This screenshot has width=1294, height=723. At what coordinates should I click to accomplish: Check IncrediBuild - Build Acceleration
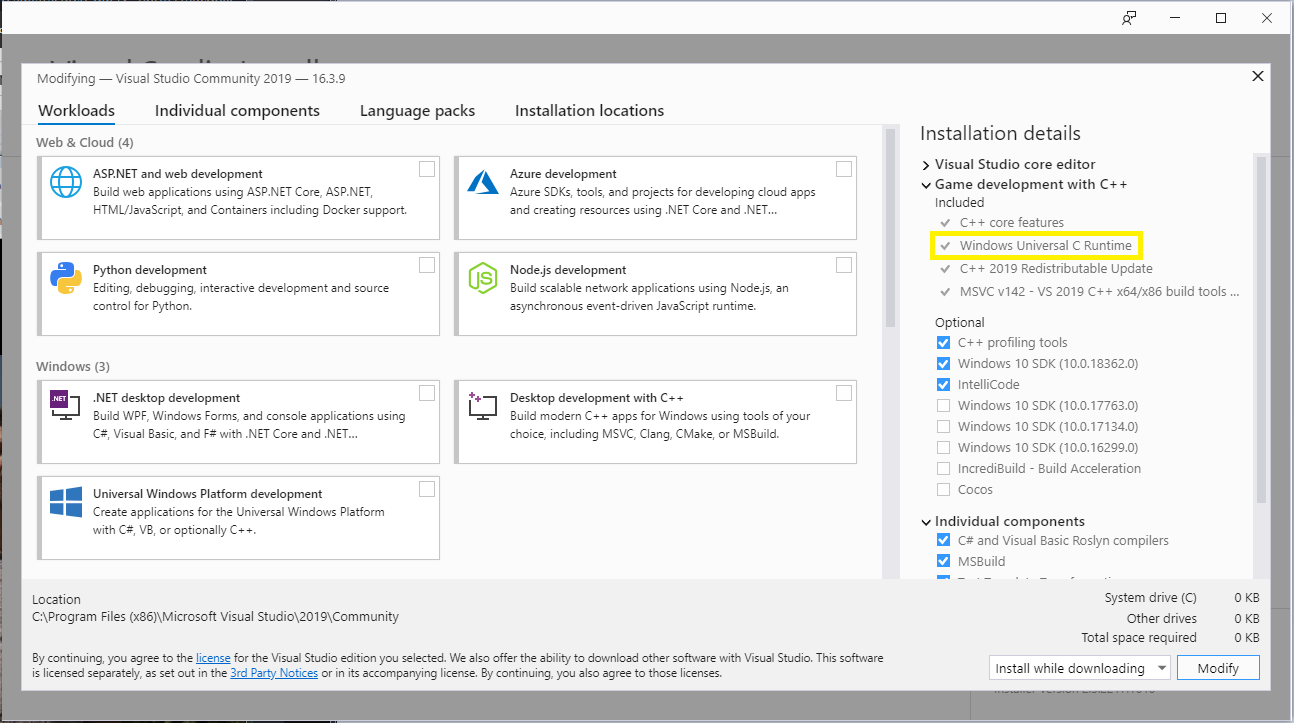coord(943,469)
